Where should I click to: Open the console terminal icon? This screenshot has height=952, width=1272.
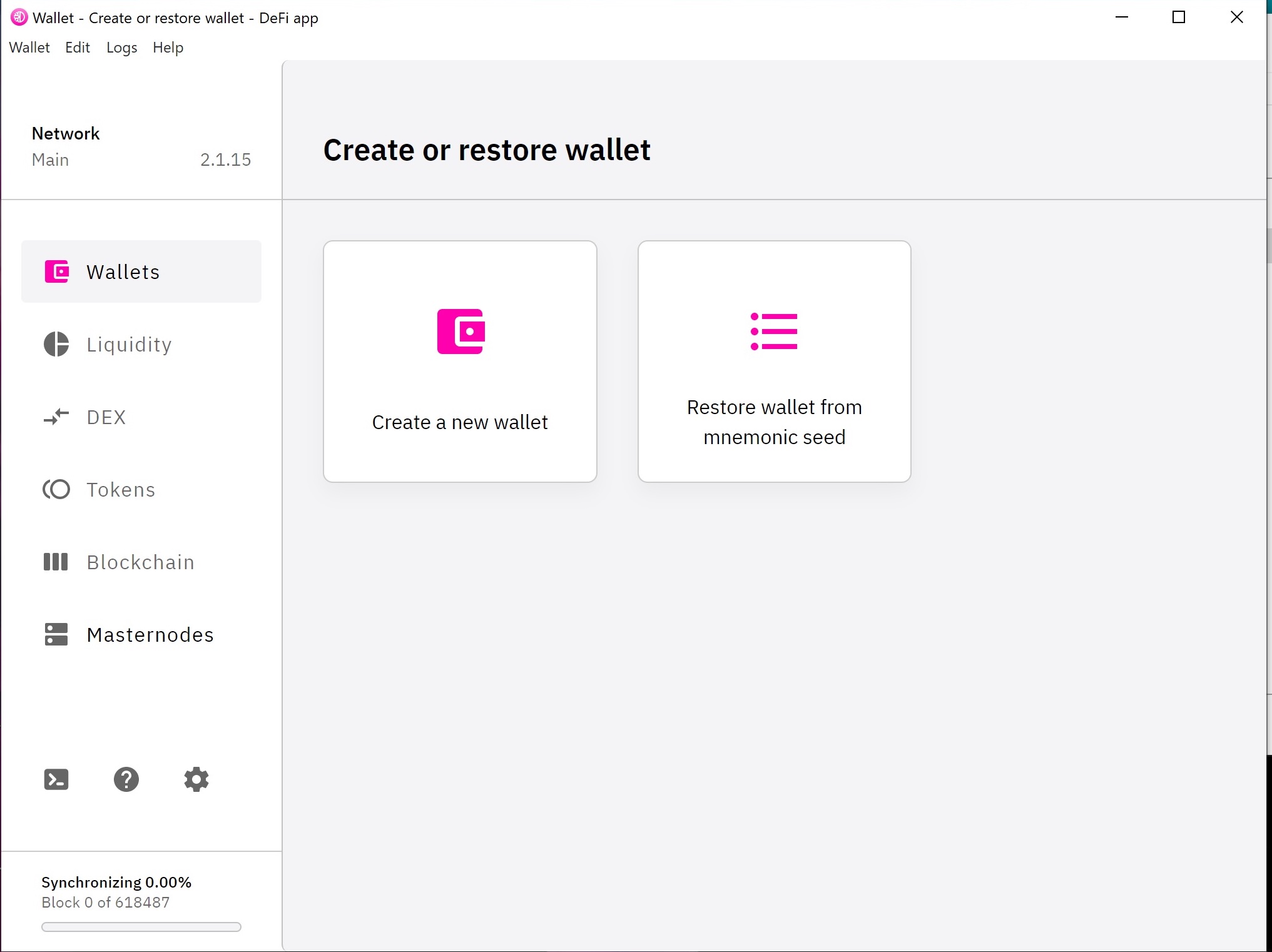tap(56, 779)
